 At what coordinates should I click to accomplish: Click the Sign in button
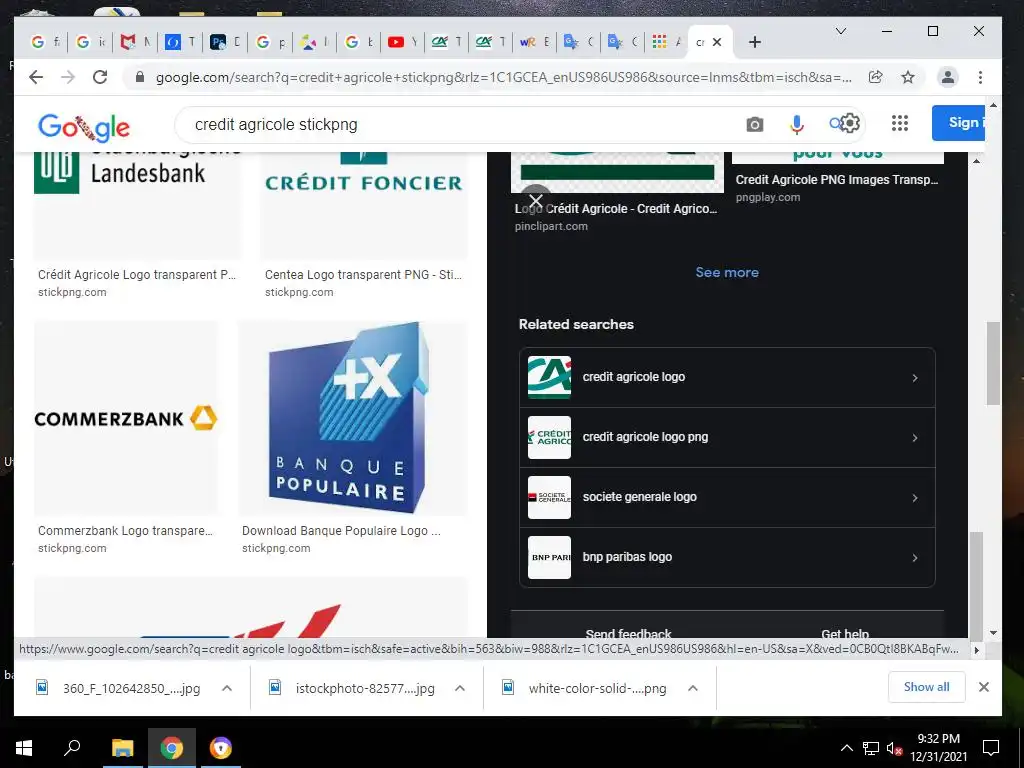pyautogui.click(x=958, y=123)
